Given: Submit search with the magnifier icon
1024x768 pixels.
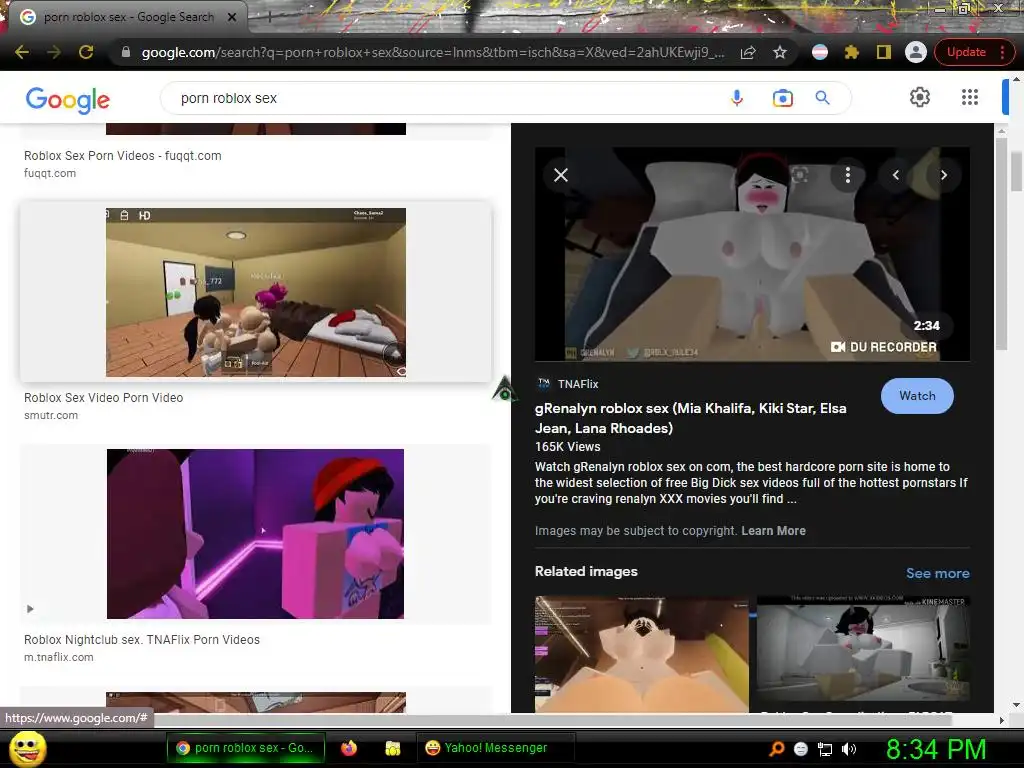Looking at the screenshot, I should coord(822,98).
